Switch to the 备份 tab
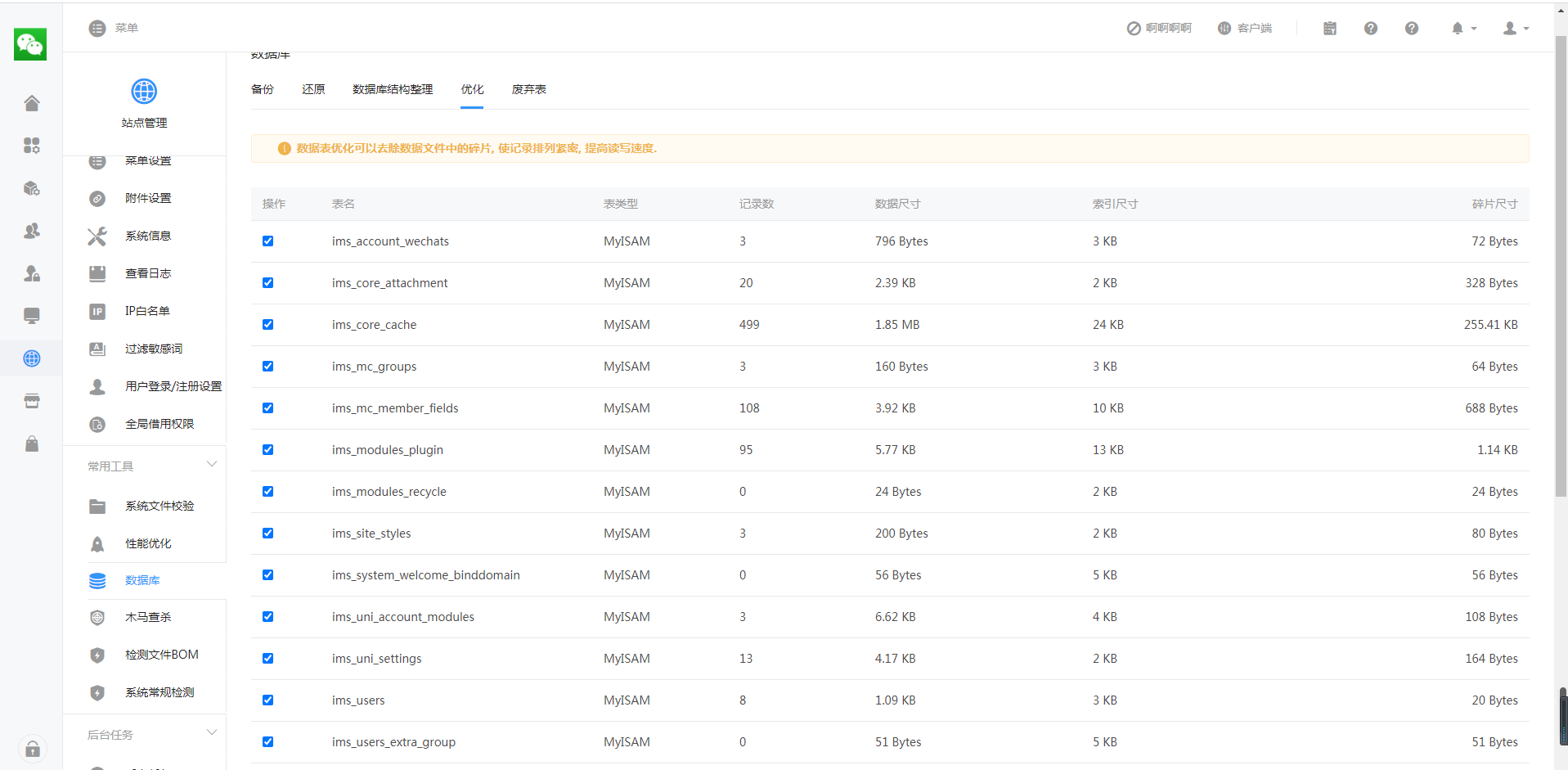The width and height of the screenshot is (1568, 770). 263,89
